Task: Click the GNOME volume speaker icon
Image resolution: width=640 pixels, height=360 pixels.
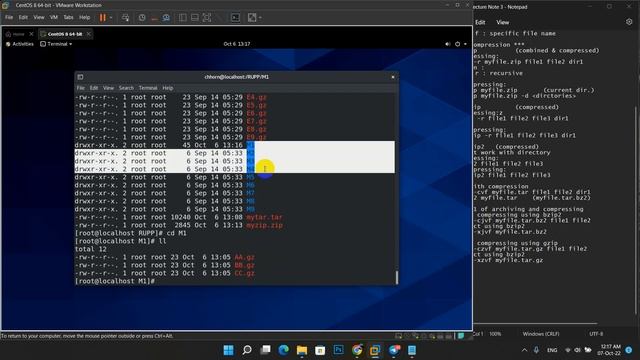Action: pyautogui.click(x=448, y=44)
